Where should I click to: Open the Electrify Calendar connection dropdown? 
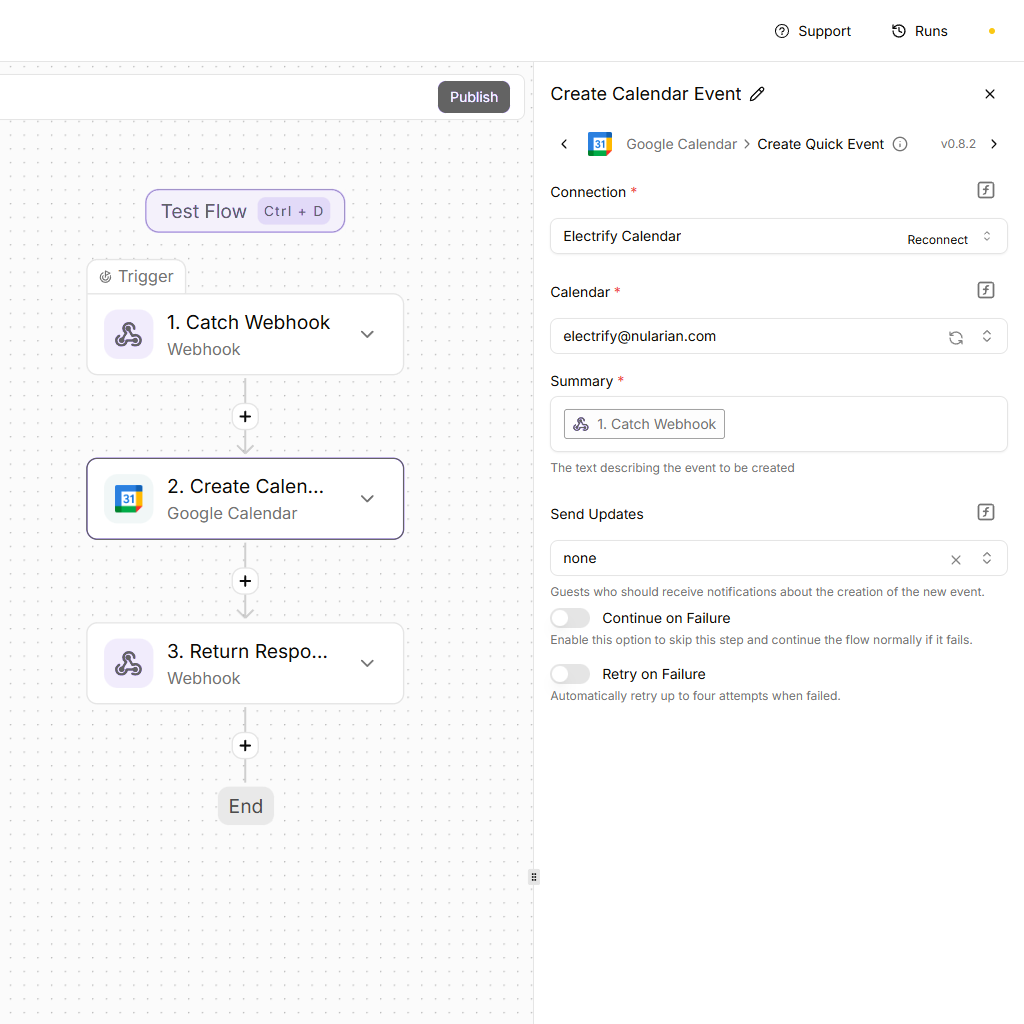tap(986, 236)
